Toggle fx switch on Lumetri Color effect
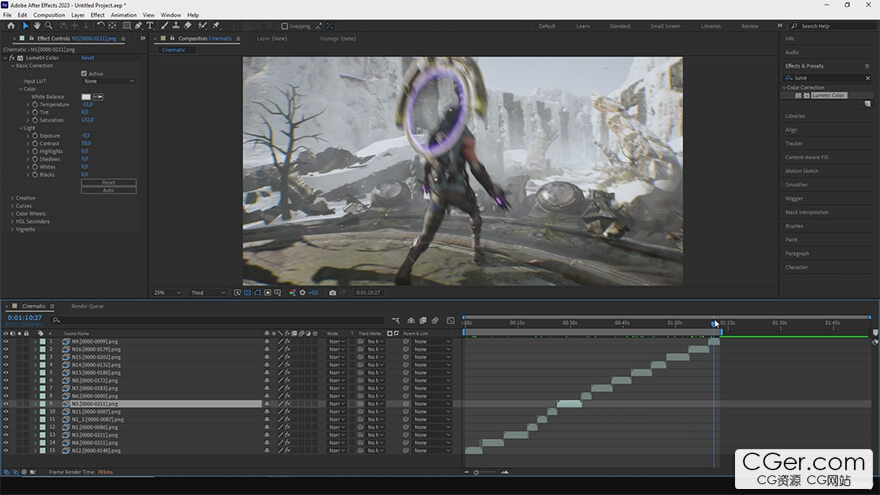The height and width of the screenshot is (495, 880). pyautogui.click(x=12, y=58)
